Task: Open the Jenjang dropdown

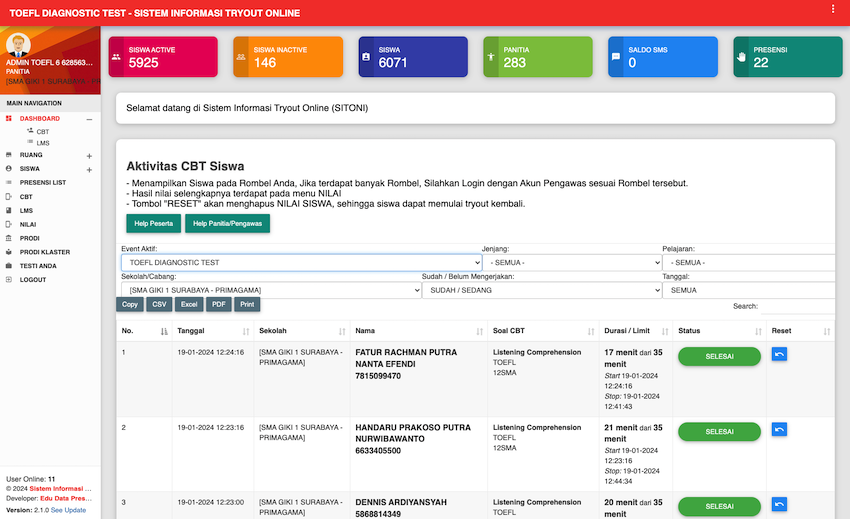Action: coord(570,262)
